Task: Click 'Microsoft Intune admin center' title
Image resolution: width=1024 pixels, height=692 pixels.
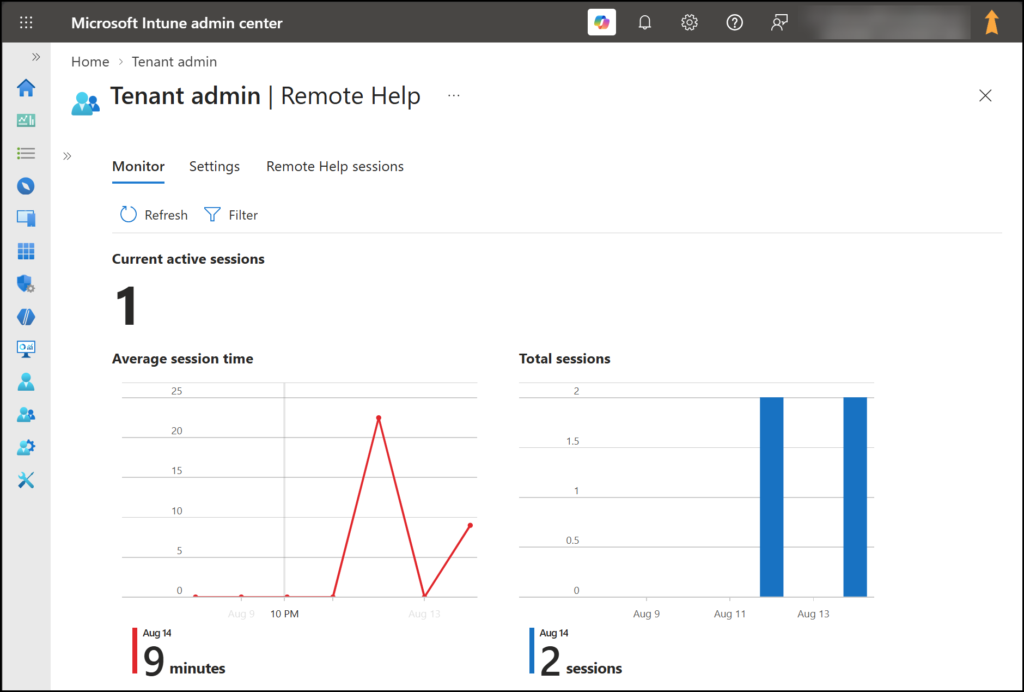Action: 177,23
